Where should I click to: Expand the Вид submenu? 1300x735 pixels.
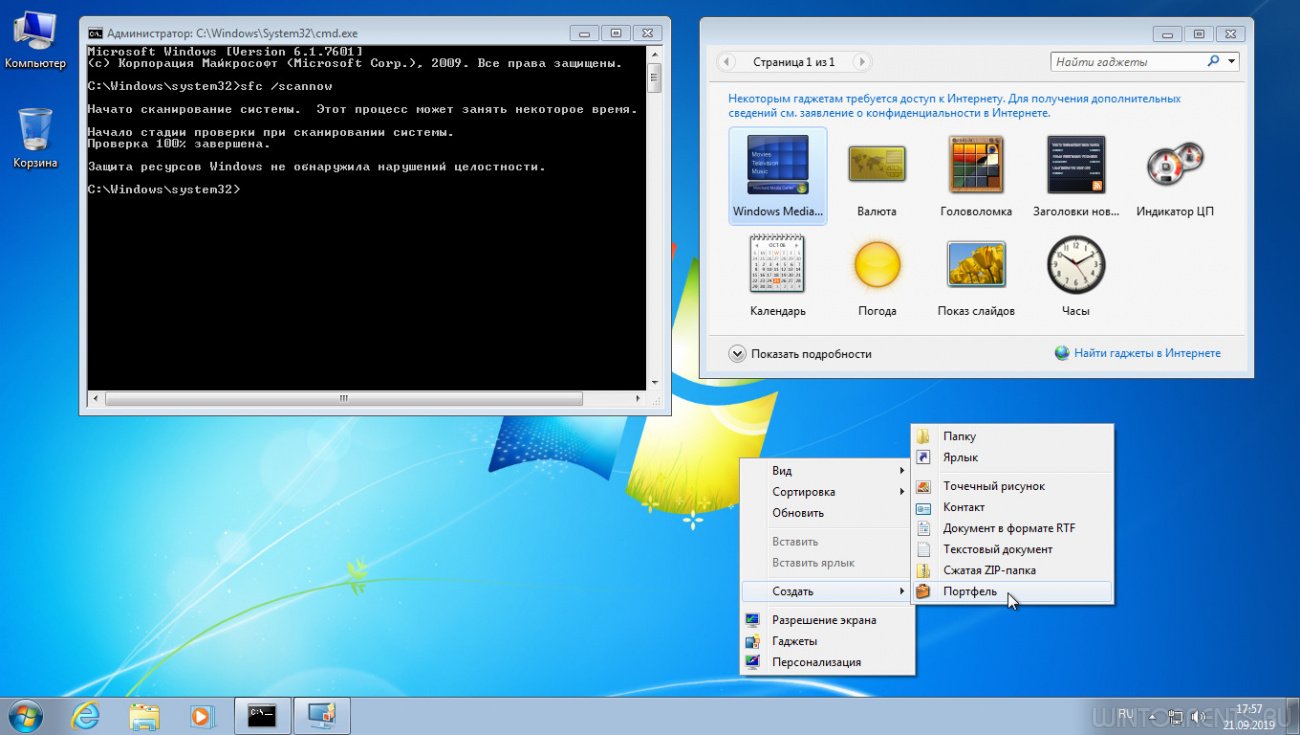[826, 470]
